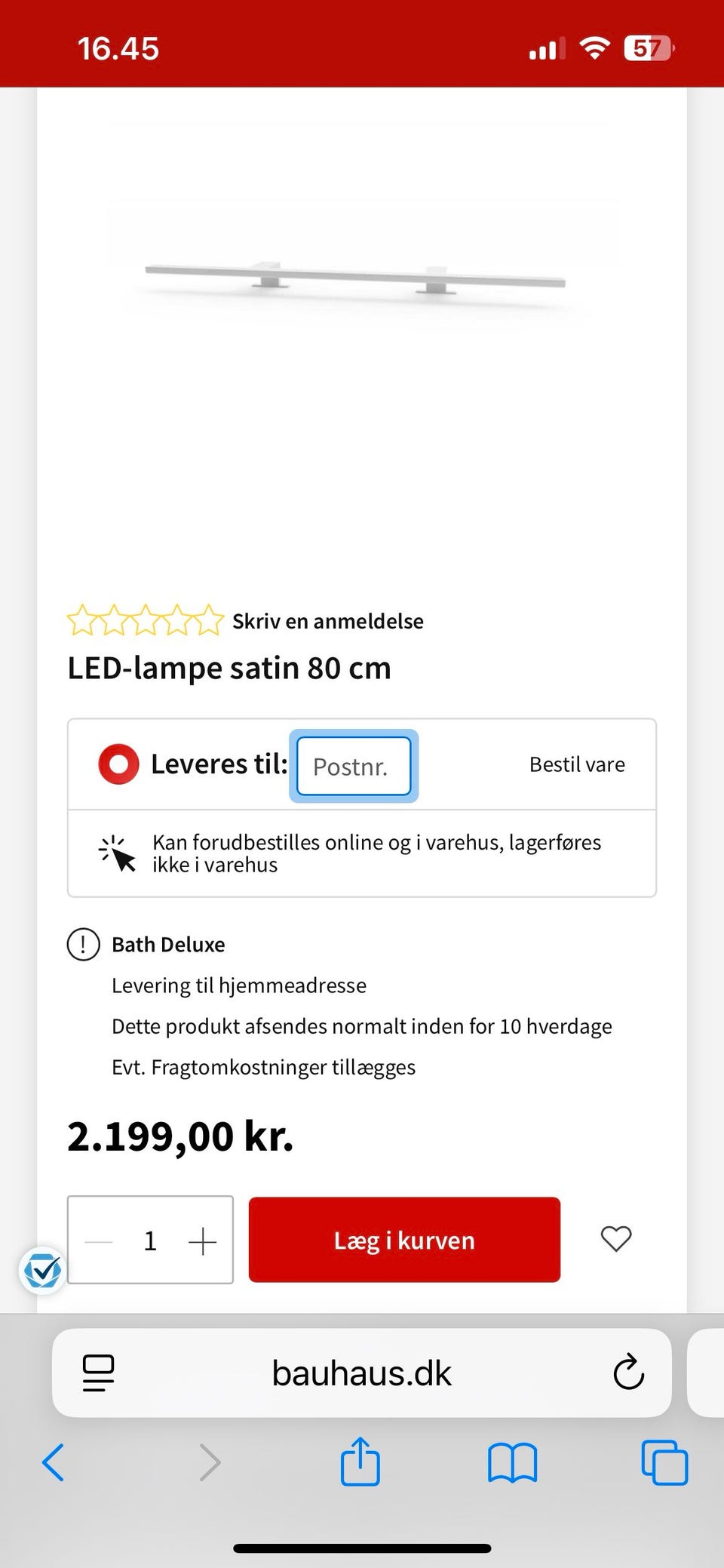This screenshot has height=1568, width=724.
Task: Tap the Bath Deluxe info icon
Action: [84, 944]
